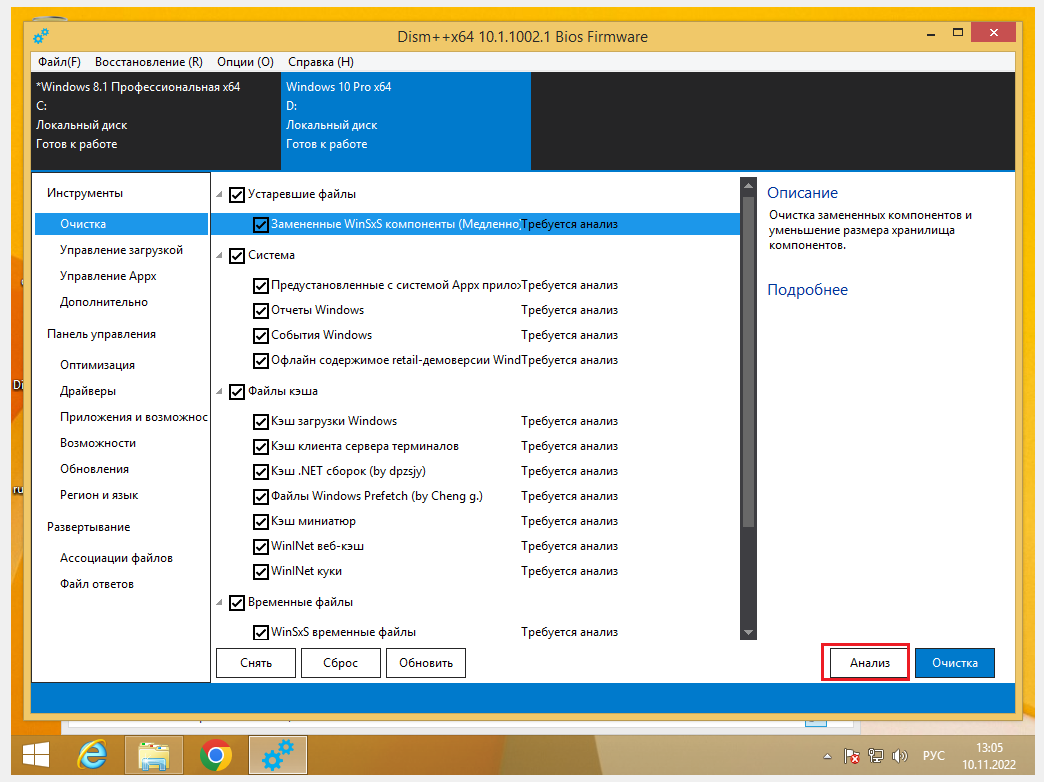Open Обновления in the sidebar
Image resolution: width=1044 pixels, height=782 pixels.
coord(95,469)
